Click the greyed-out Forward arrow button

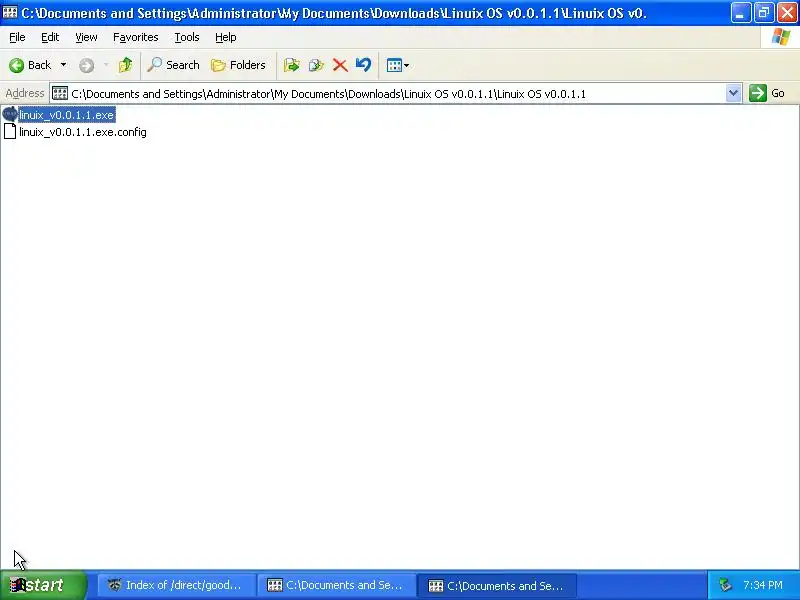pos(86,65)
